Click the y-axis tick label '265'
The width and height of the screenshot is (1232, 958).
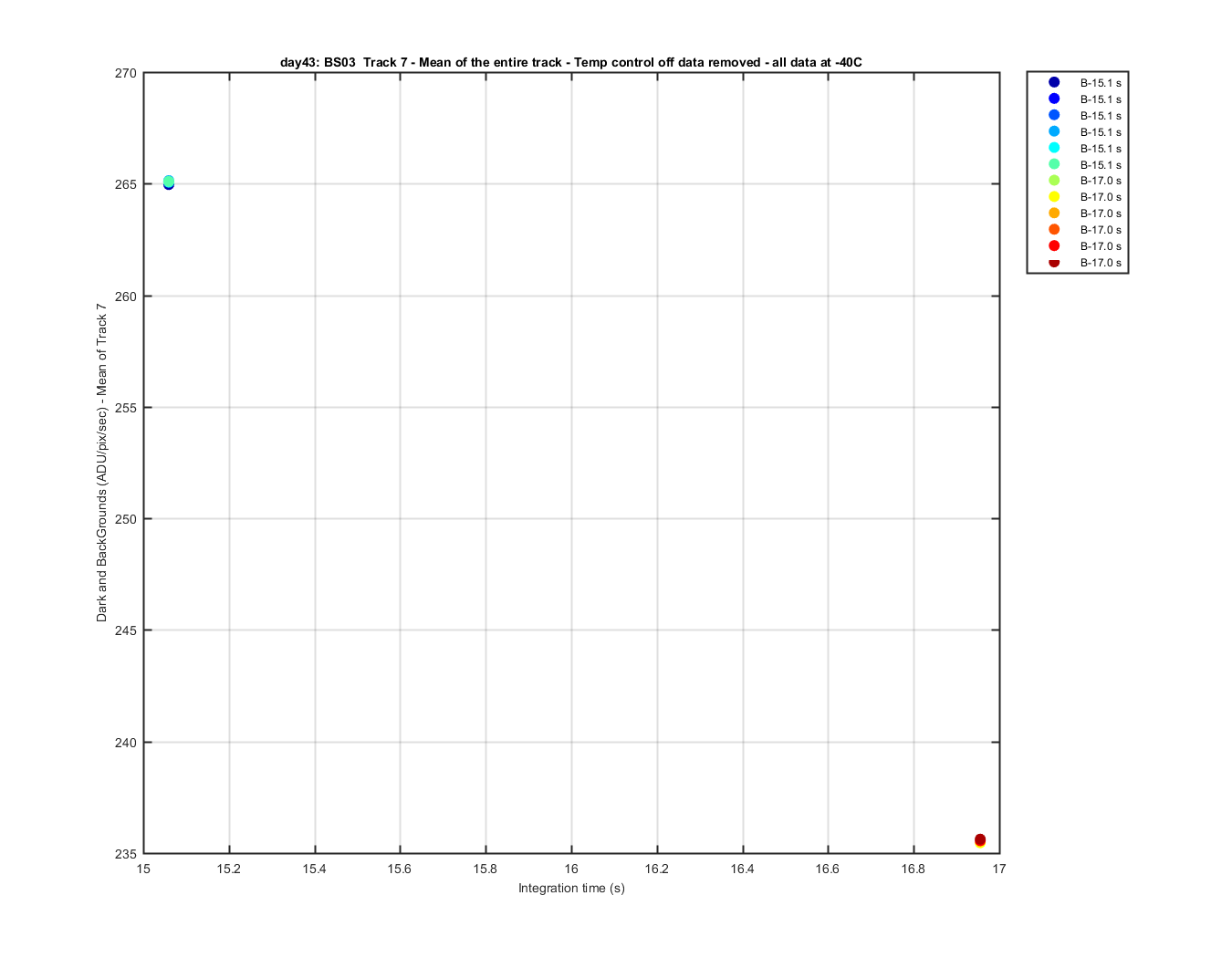click(x=126, y=184)
